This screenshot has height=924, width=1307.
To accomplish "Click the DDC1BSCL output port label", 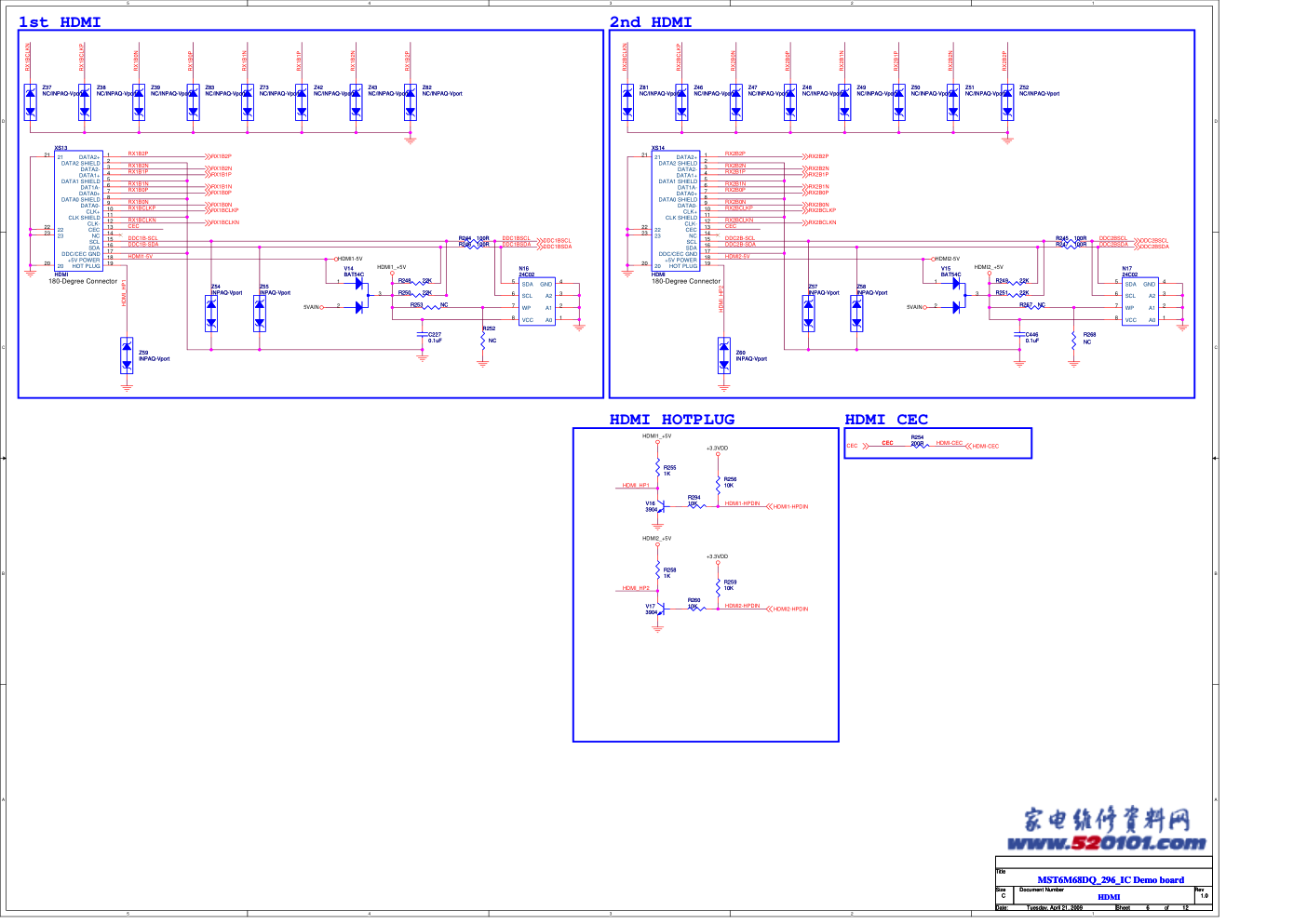I will (x=555, y=241).
